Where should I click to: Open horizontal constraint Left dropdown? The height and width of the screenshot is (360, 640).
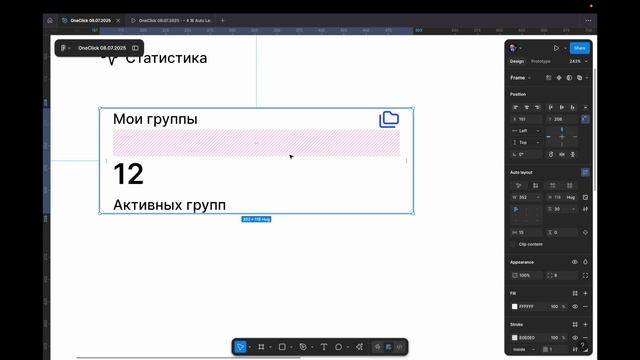click(527, 131)
